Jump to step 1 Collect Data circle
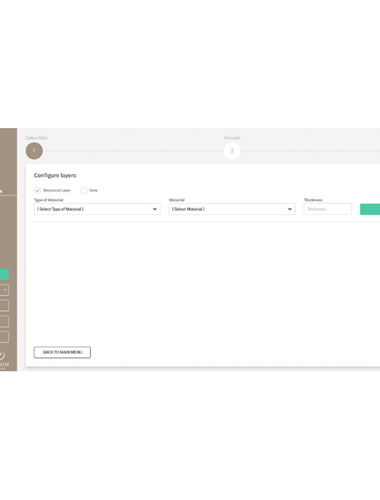Image resolution: width=380 pixels, height=500 pixels. pyautogui.click(x=34, y=151)
